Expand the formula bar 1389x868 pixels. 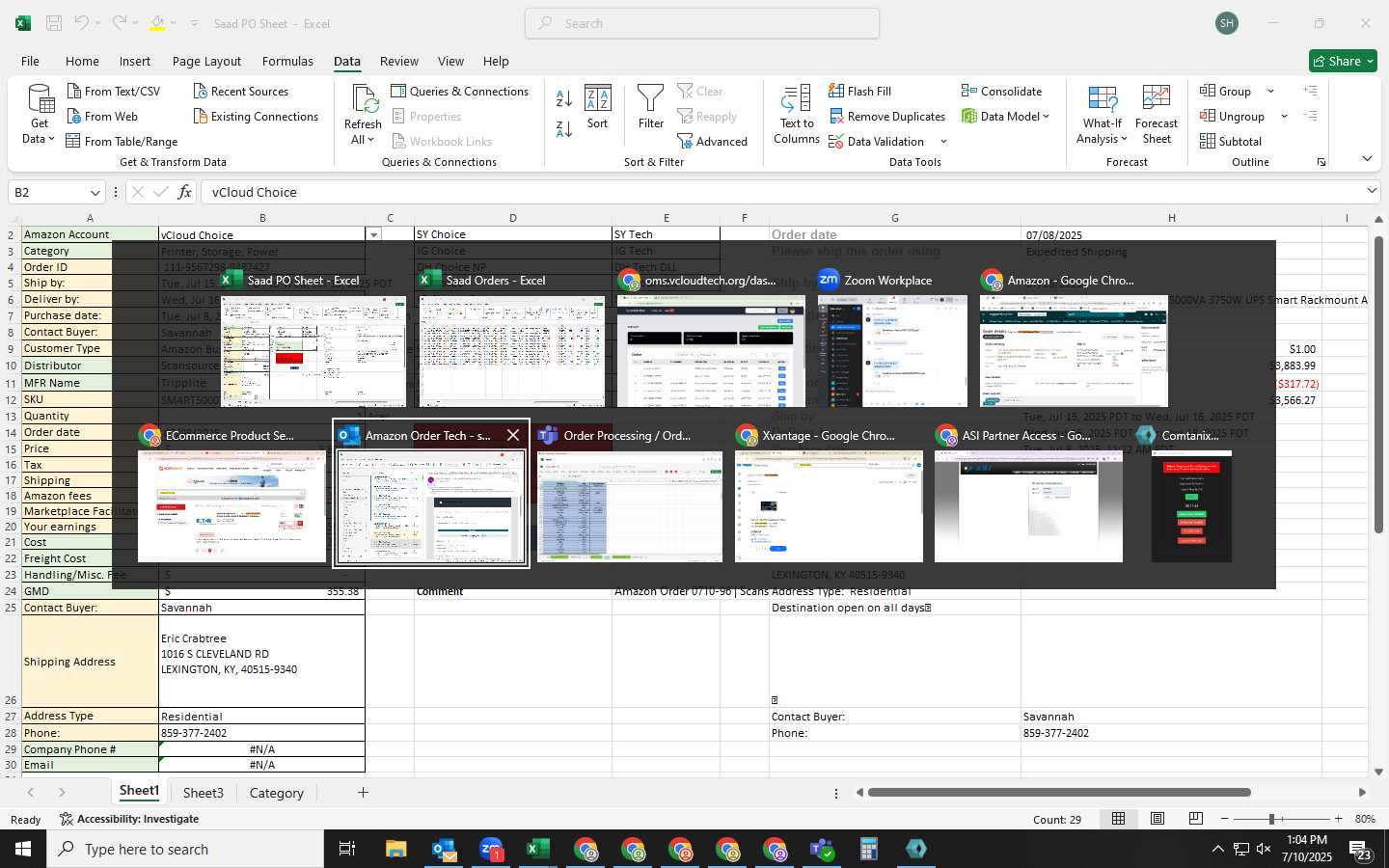1372,191
